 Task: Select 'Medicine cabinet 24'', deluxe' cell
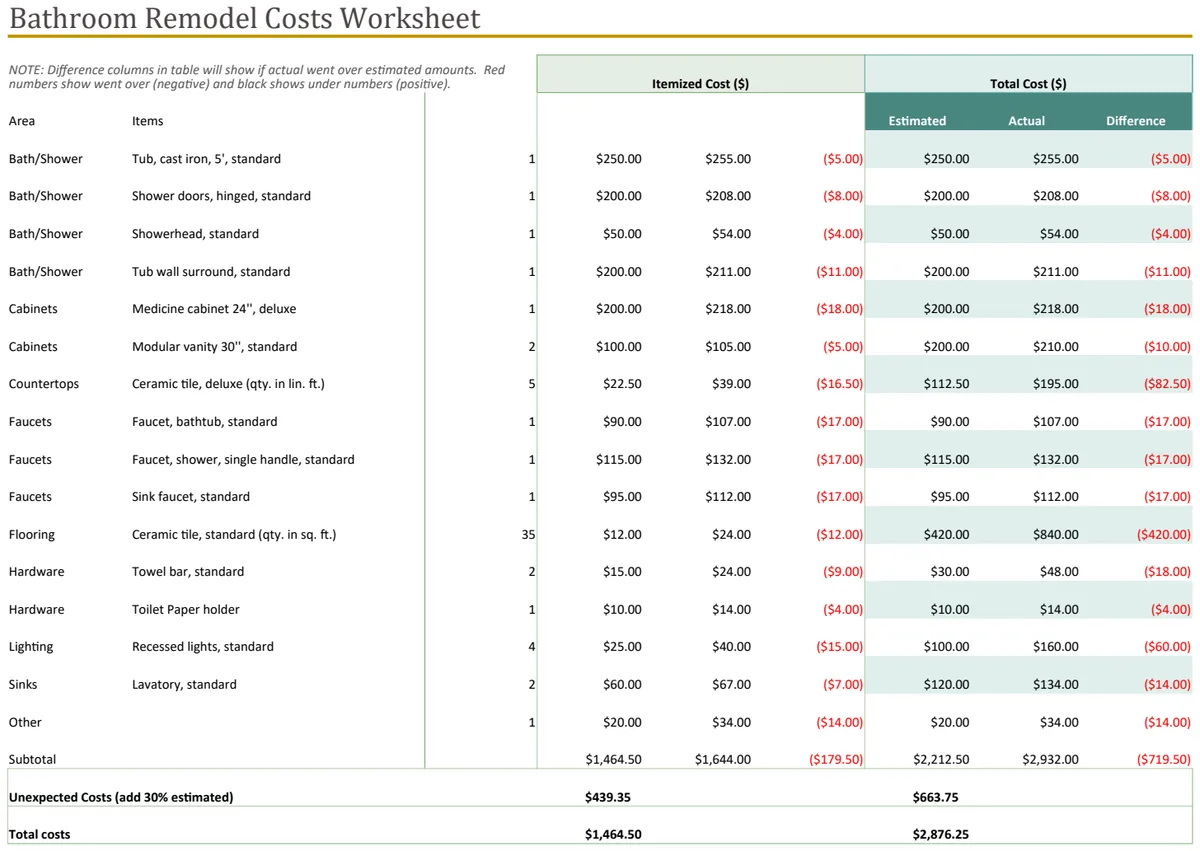214,309
